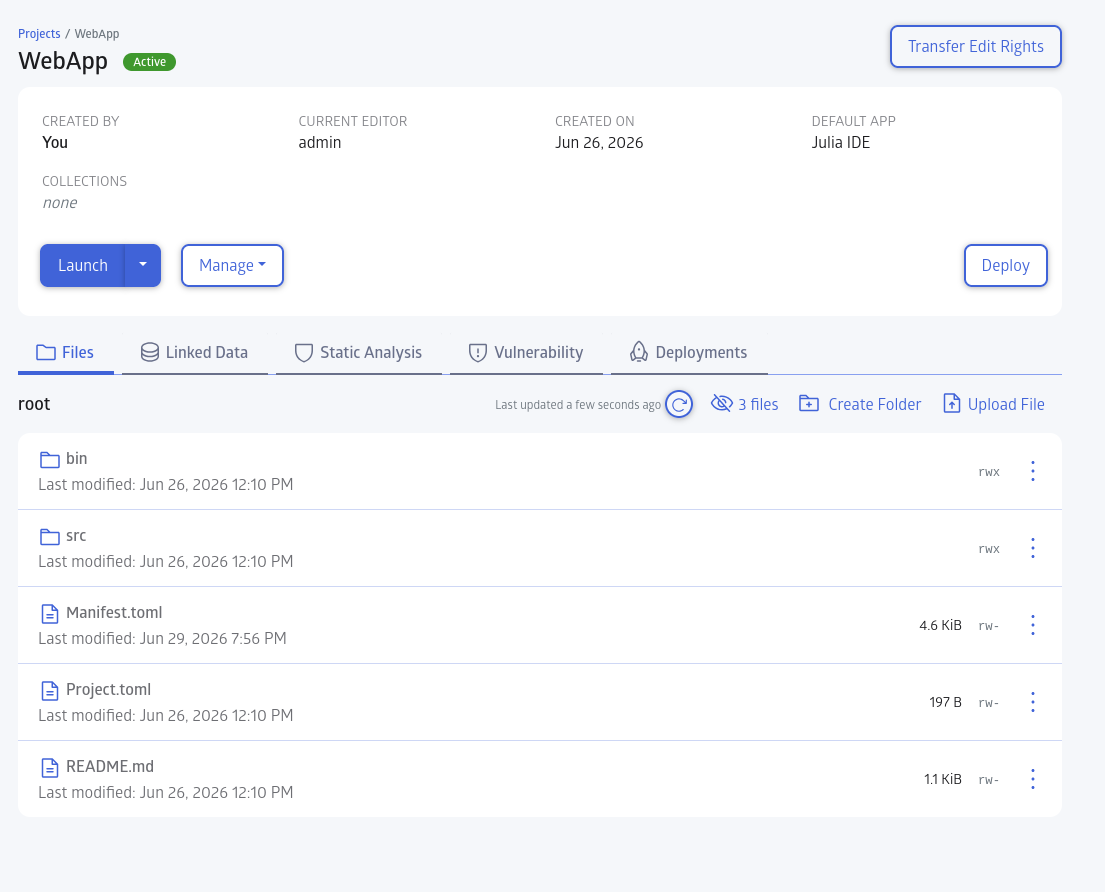Click the Julia IDE default app value
The height and width of the screenshot is (892, 1105).
coord(841,142)
